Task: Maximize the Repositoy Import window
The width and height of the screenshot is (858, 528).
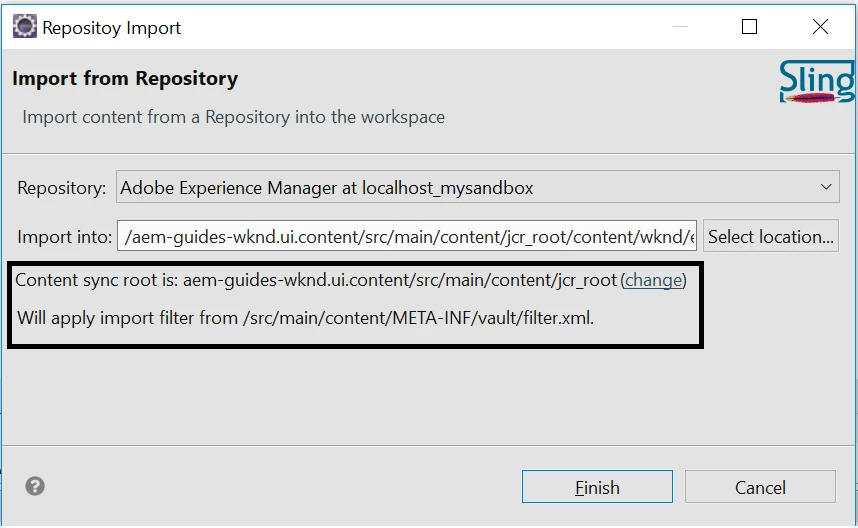Action: pos(749,26)
